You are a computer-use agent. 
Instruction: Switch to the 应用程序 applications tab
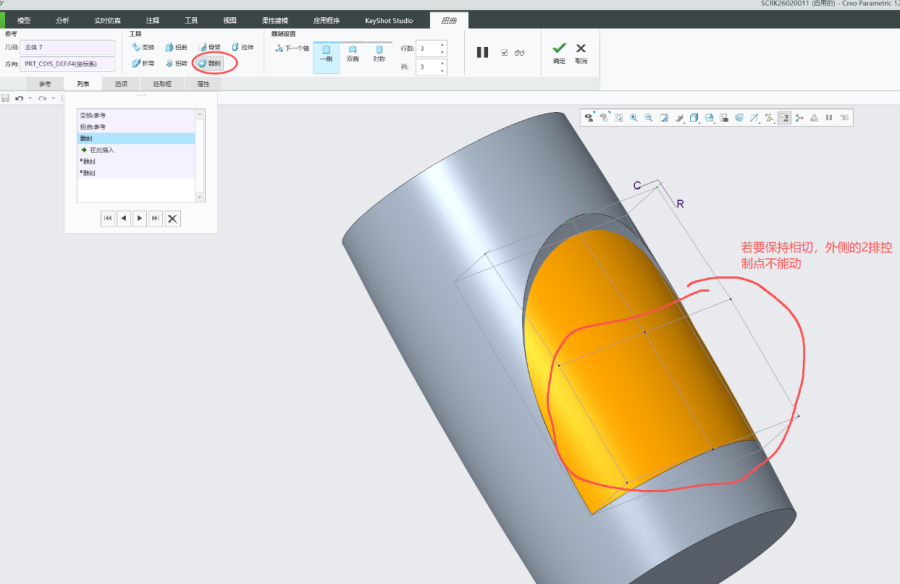coord(327,20)
